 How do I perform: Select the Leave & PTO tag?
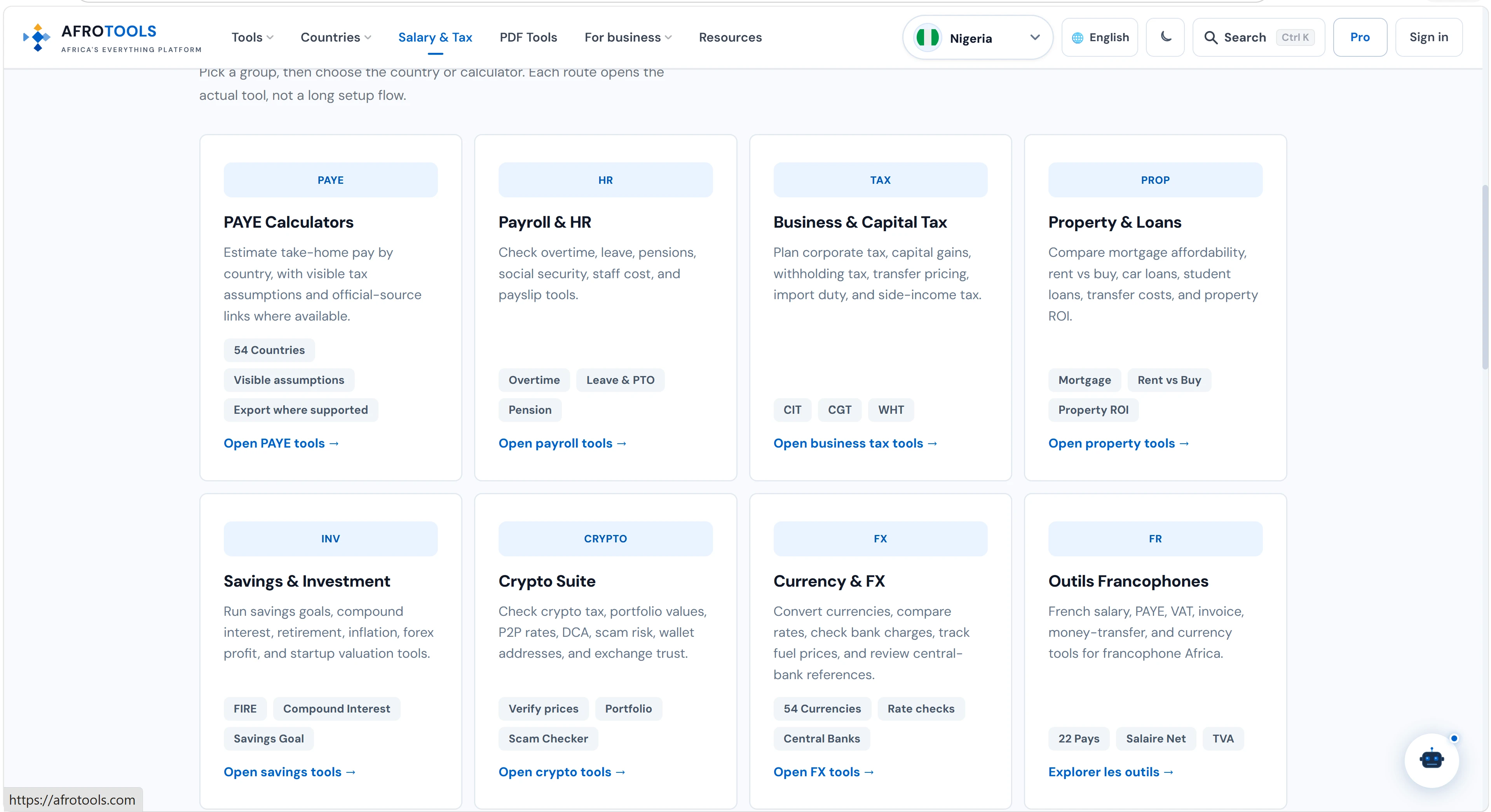(x=621, y=380)
